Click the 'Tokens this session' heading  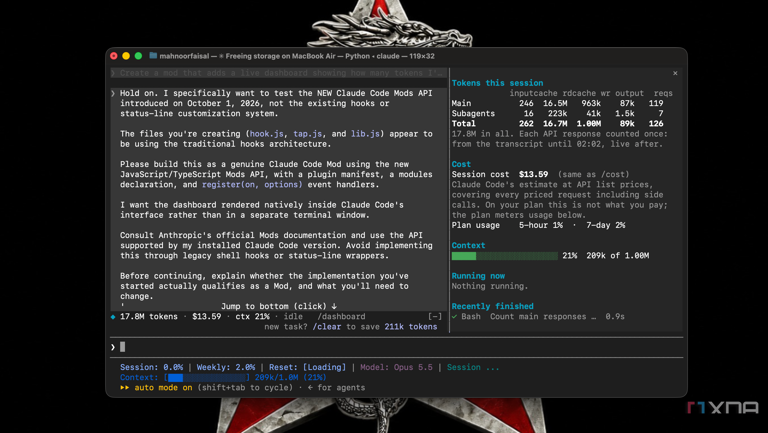click(x=497, y=83)
